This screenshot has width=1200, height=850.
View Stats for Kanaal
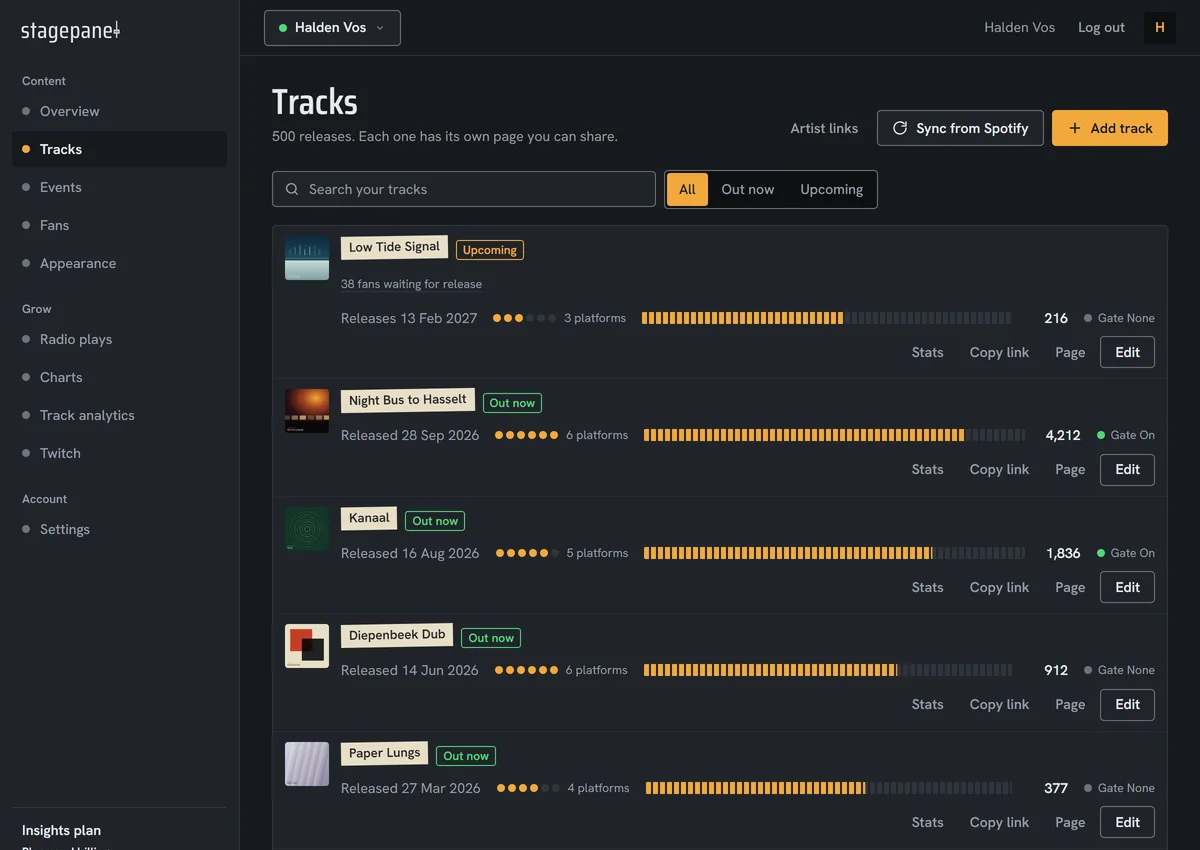click(x=927, y=587)
